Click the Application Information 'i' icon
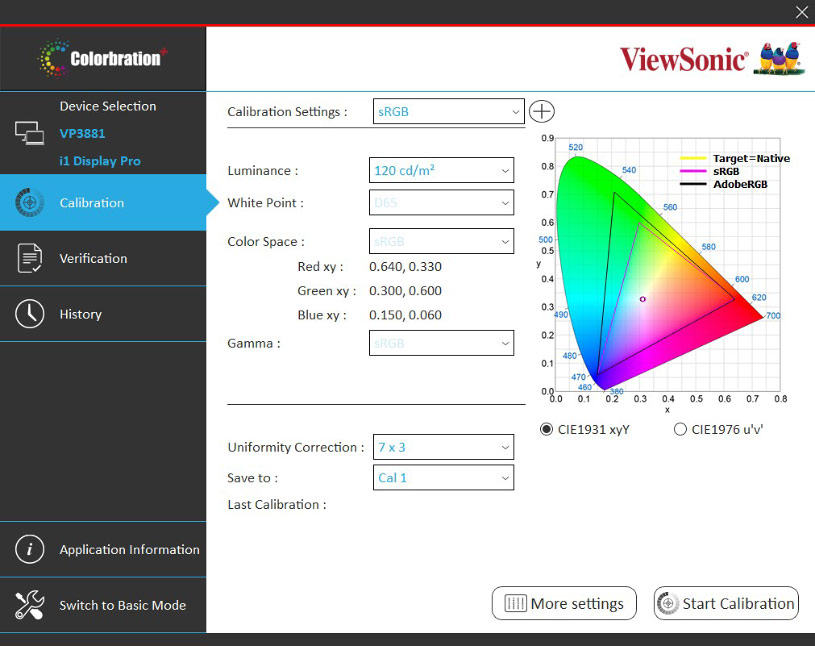This screenshot has height=646, width=815. point(30,549)
